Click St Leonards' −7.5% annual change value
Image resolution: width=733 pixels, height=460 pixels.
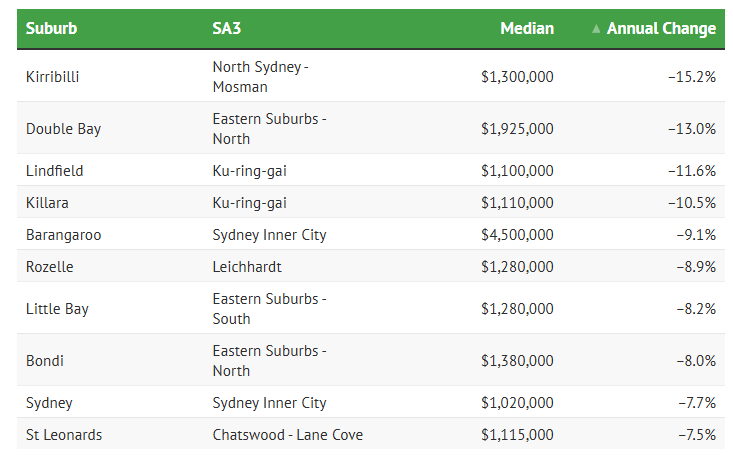coord(695,435)
